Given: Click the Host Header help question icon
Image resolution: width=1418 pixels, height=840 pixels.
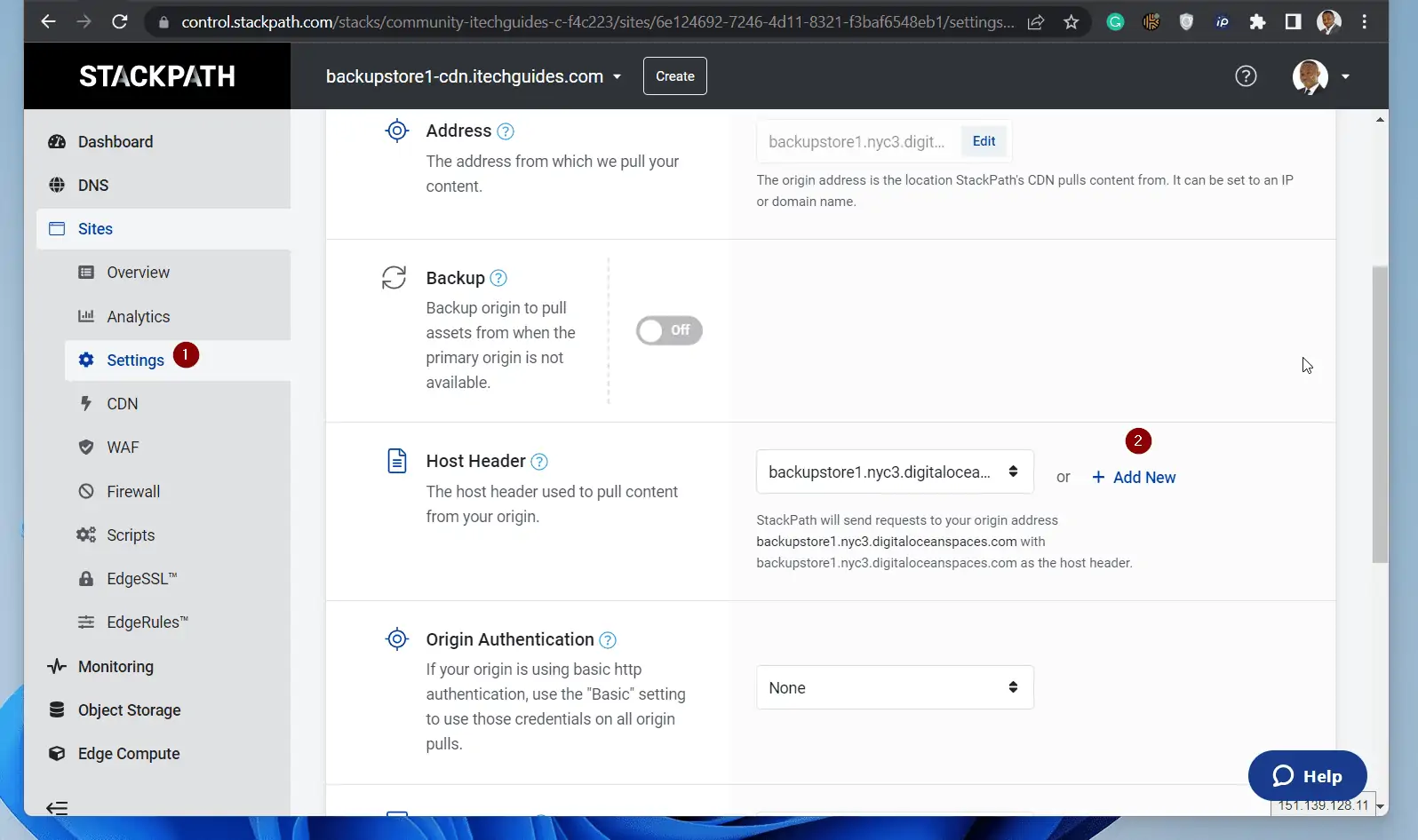Looking at the screenshot, I should 539,462.
